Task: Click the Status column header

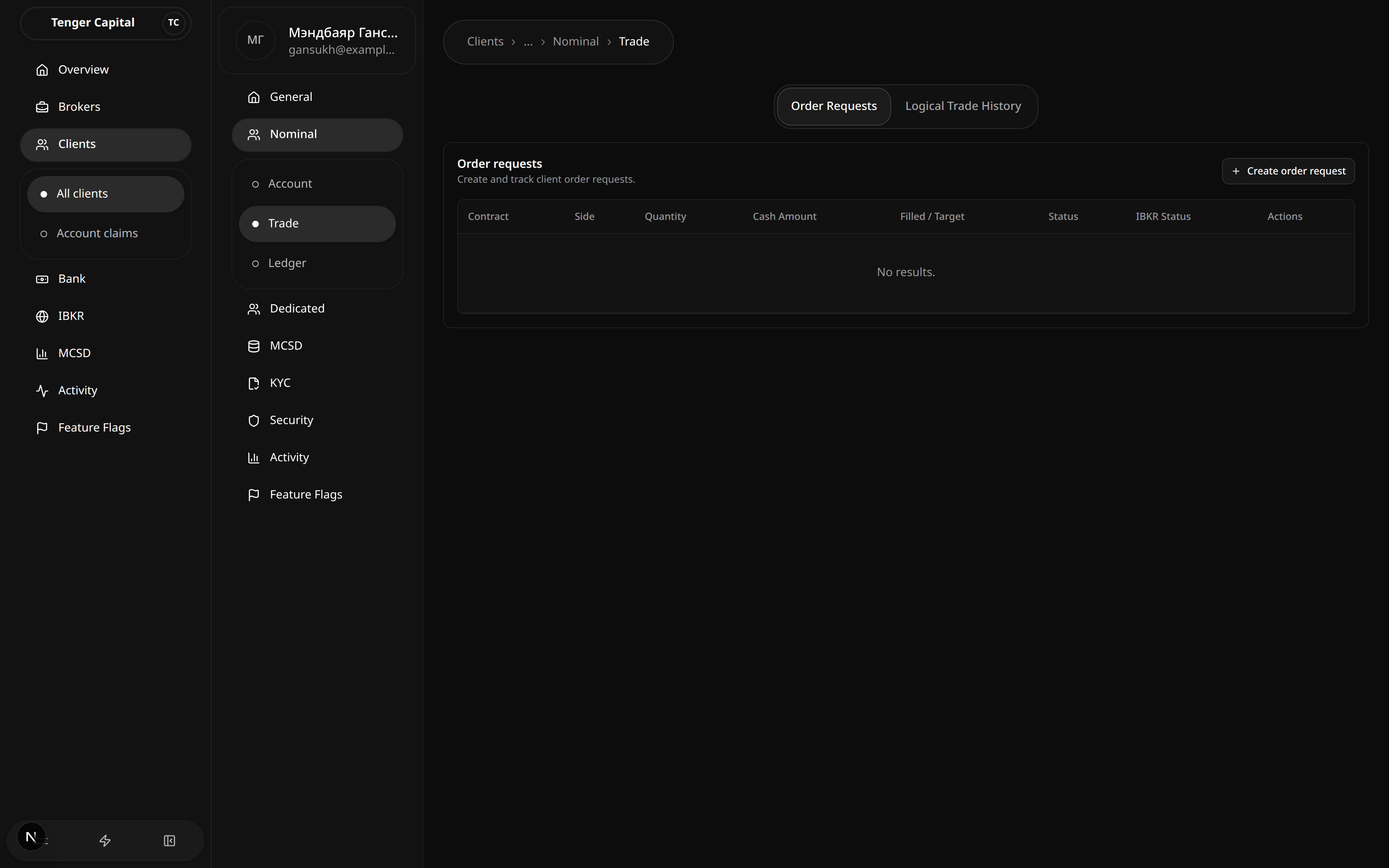Action: click(1063, 217)
